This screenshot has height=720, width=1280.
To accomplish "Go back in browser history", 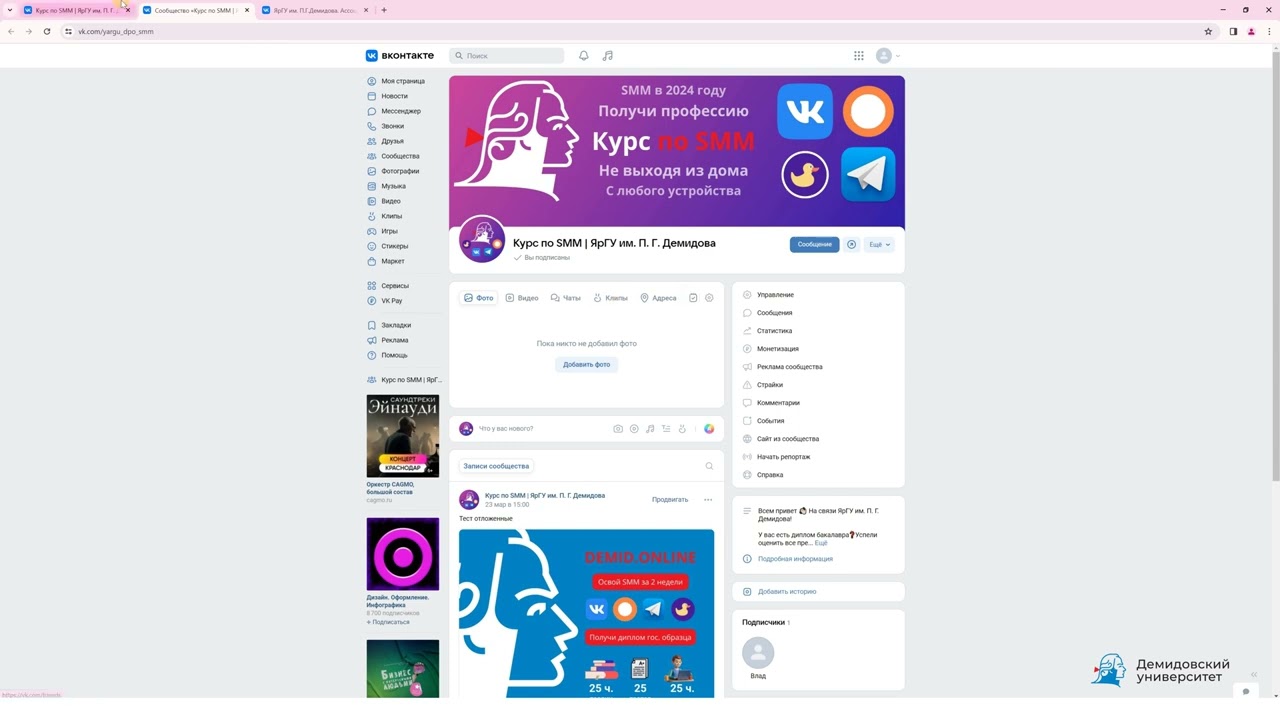I will (11, 31).
